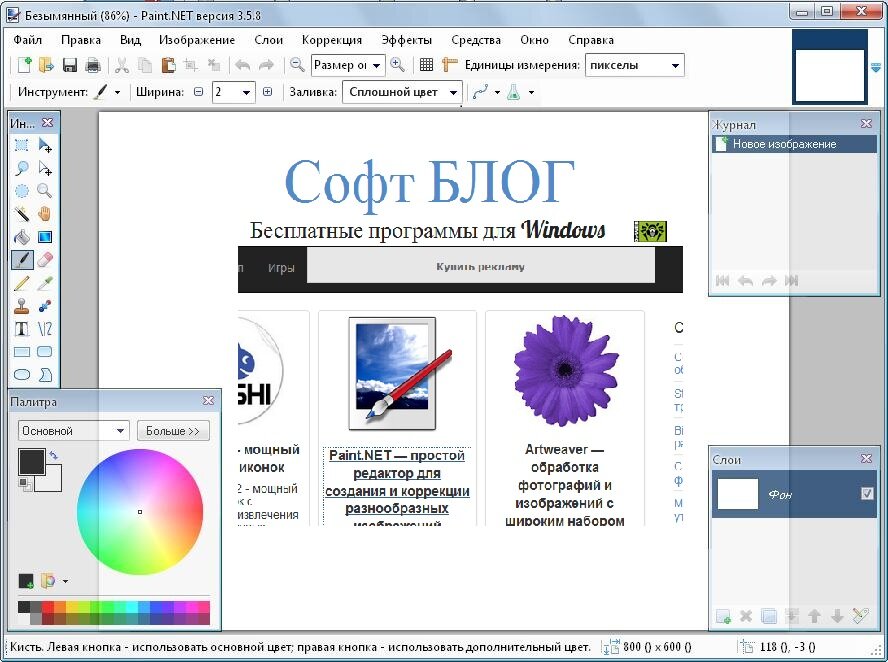The image size is (888, 662).
Task: Reset colors to black and white
Action: (24, 483)
